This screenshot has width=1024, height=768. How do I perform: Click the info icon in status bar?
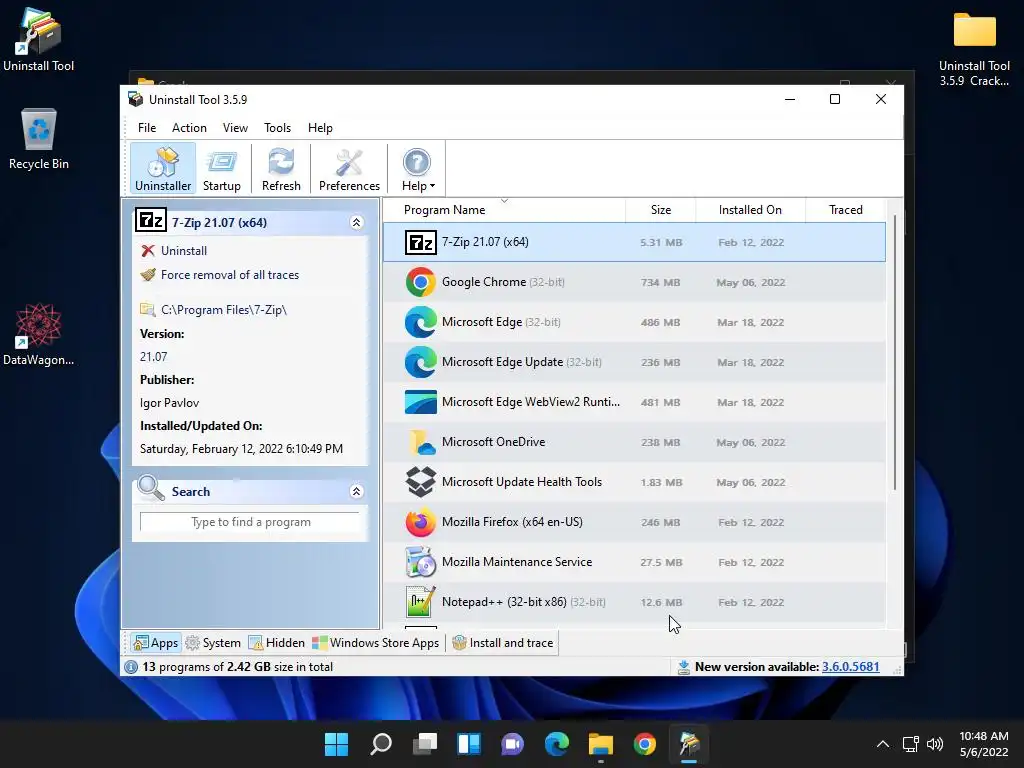[131, 667]
